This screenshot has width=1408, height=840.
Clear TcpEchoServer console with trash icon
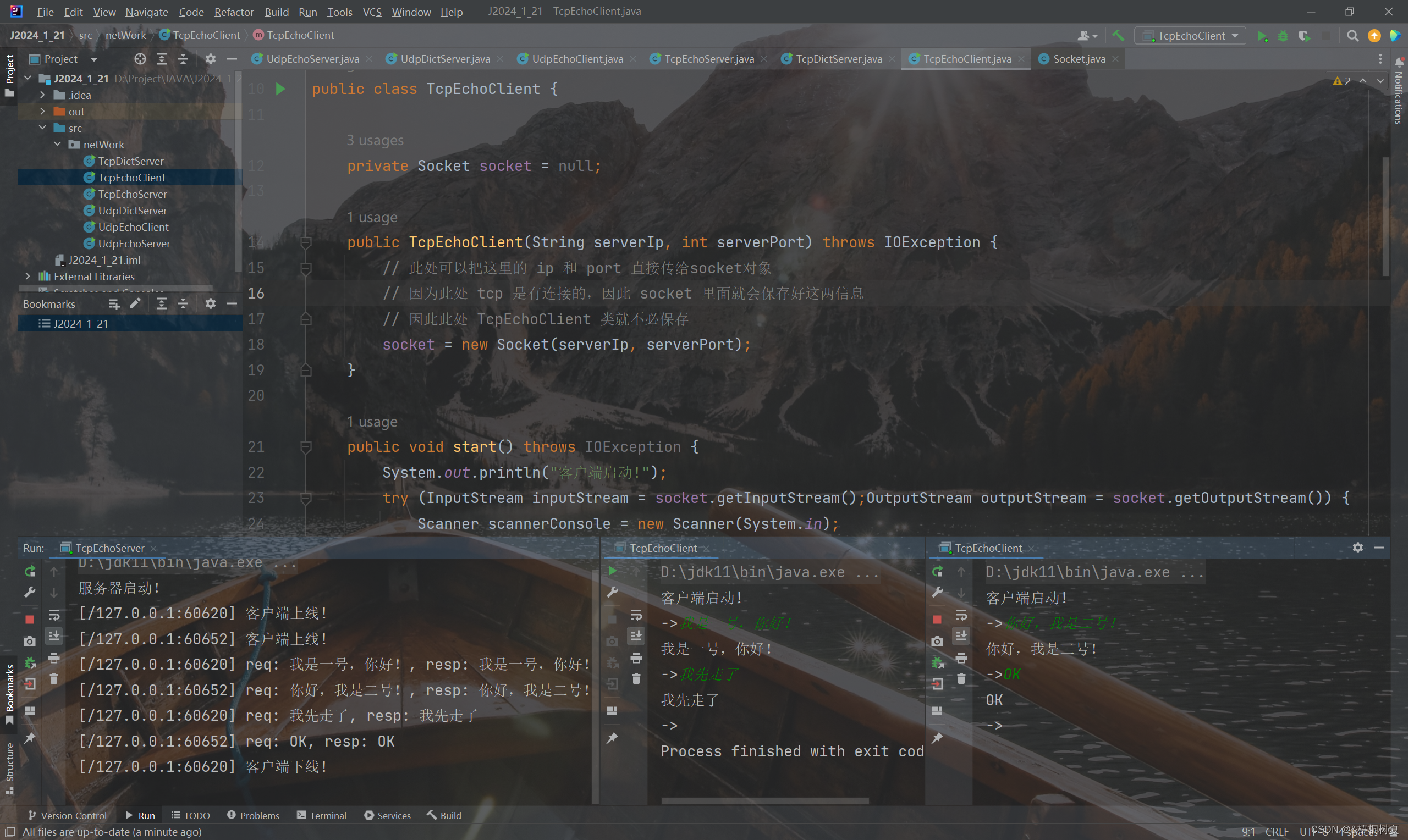[x=54, y=679]
